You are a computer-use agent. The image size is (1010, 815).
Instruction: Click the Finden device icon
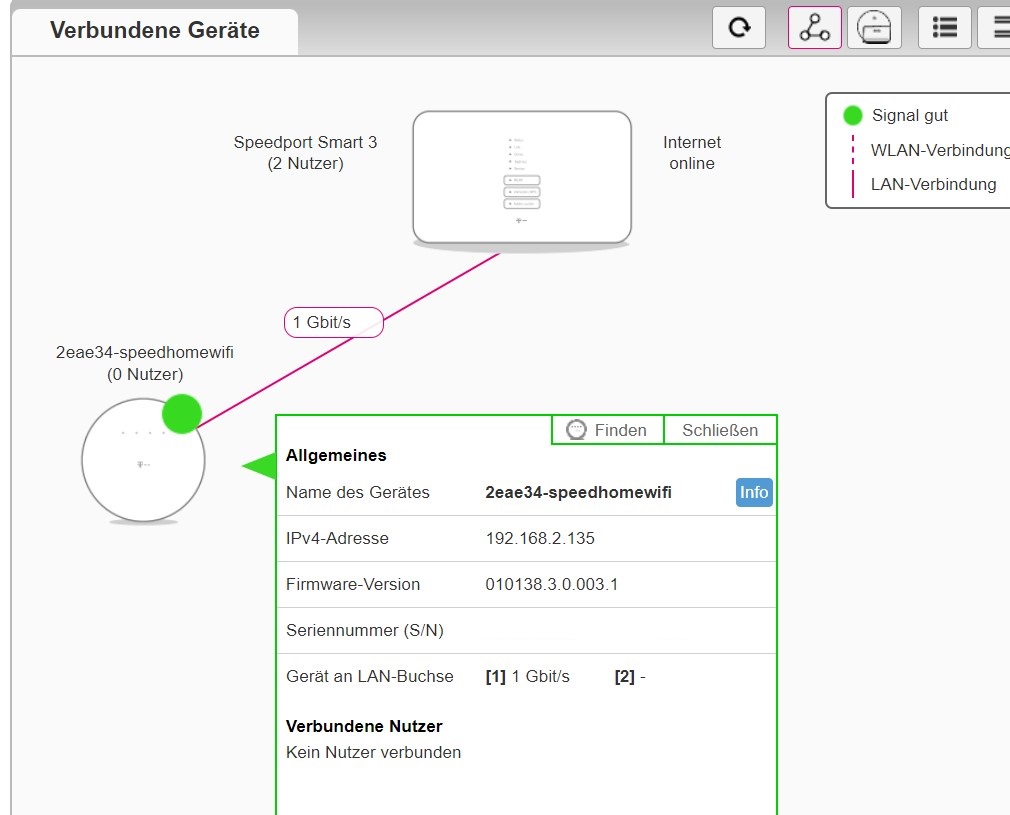point(576,430)
